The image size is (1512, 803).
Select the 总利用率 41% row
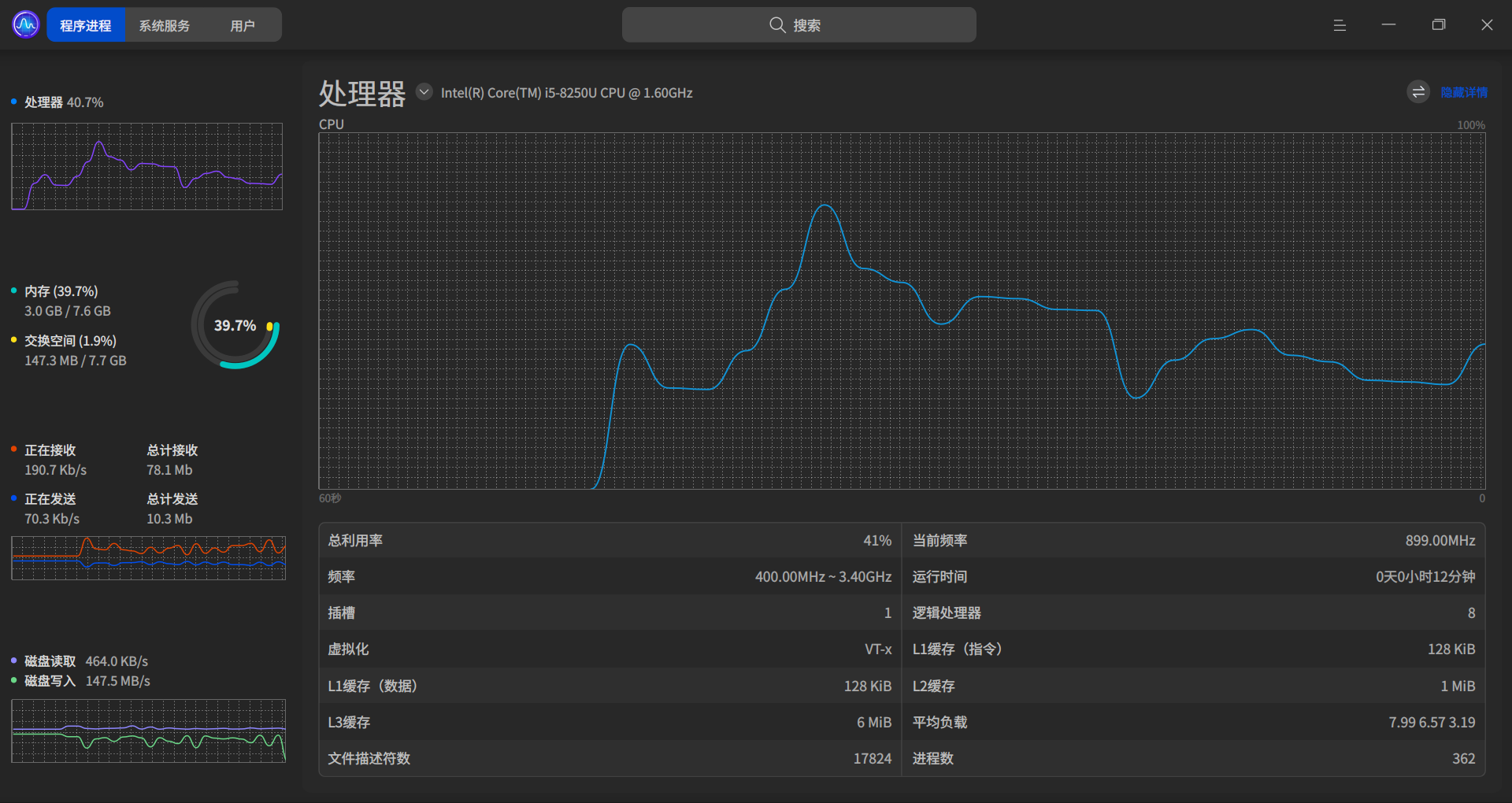pos(610,541)
